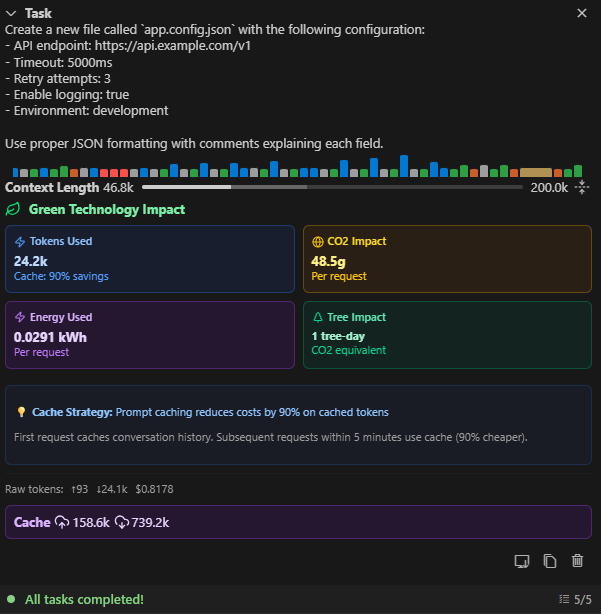Click the green leaf icon
The height and width of the screenshot is (614, 601).
click(x=13, y=210)
